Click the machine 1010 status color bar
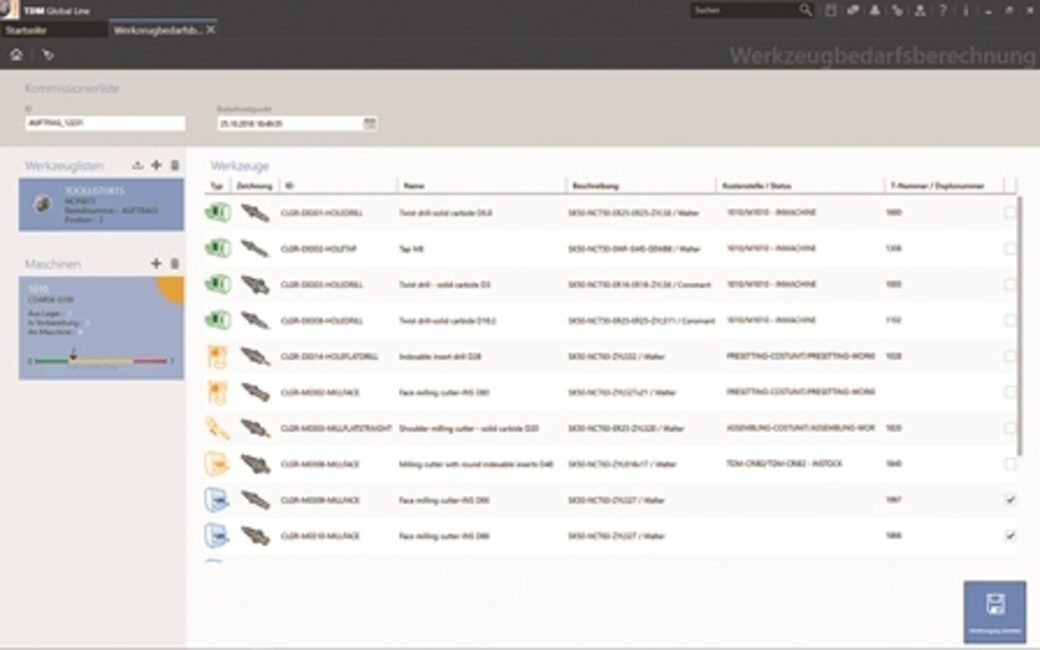1040x650 pixels. 100,360
